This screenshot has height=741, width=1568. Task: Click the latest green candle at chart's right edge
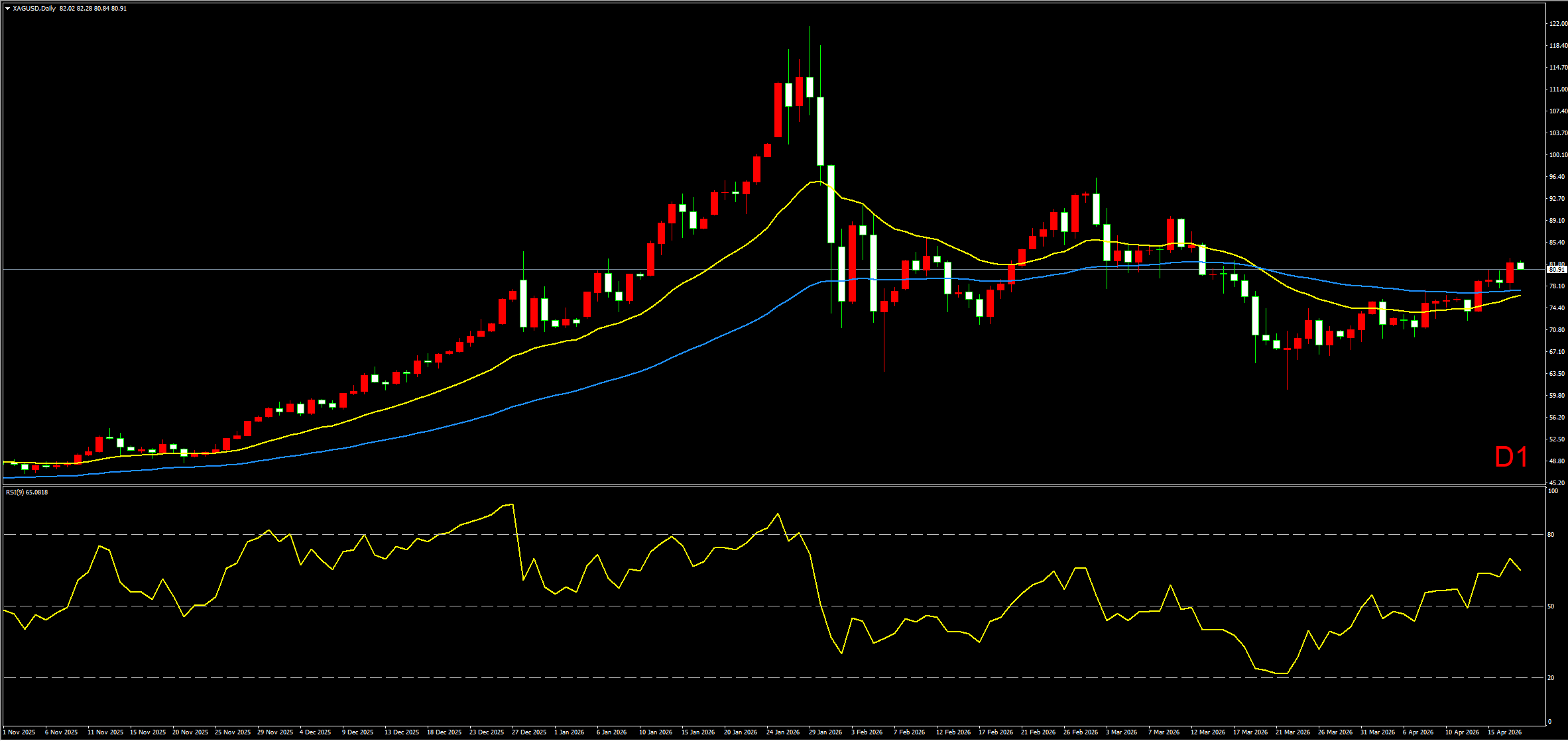click(x=1520, y=266)
